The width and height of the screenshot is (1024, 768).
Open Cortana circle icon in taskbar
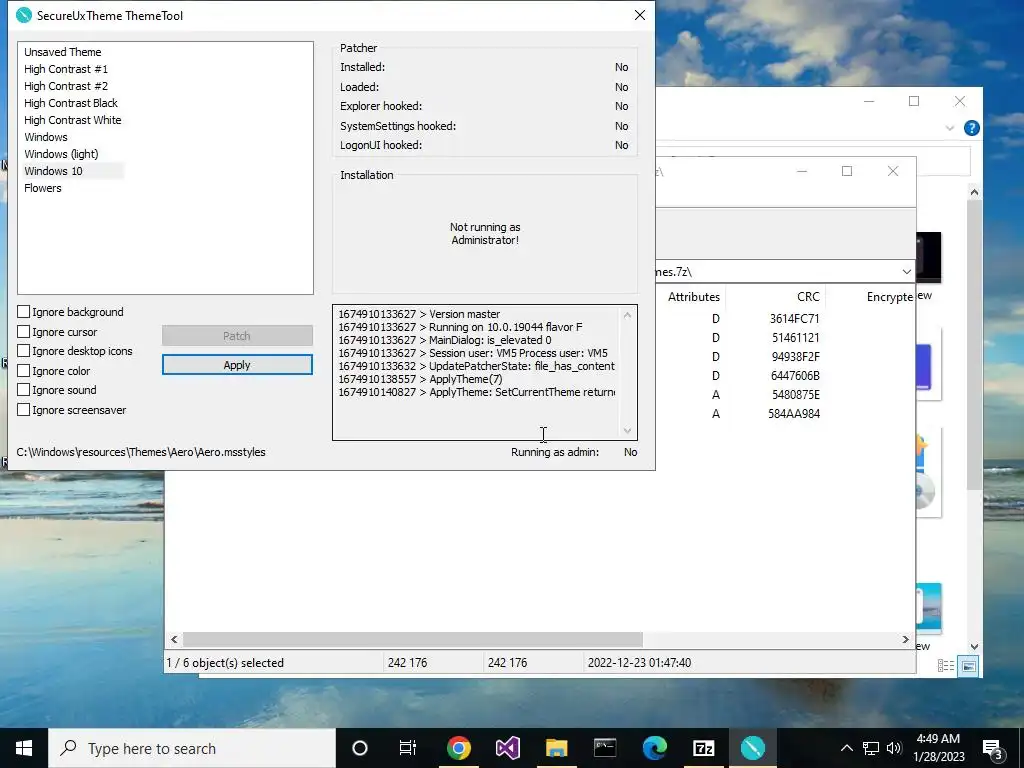[x=359, y=748]
